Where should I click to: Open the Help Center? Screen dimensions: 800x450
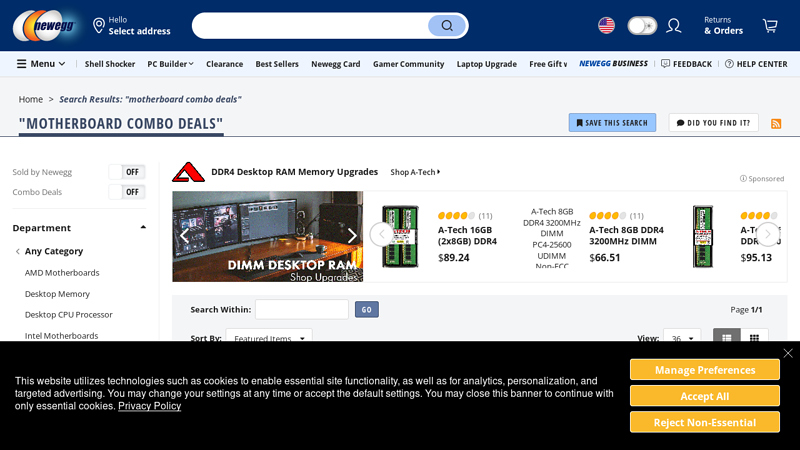[756, 64]
